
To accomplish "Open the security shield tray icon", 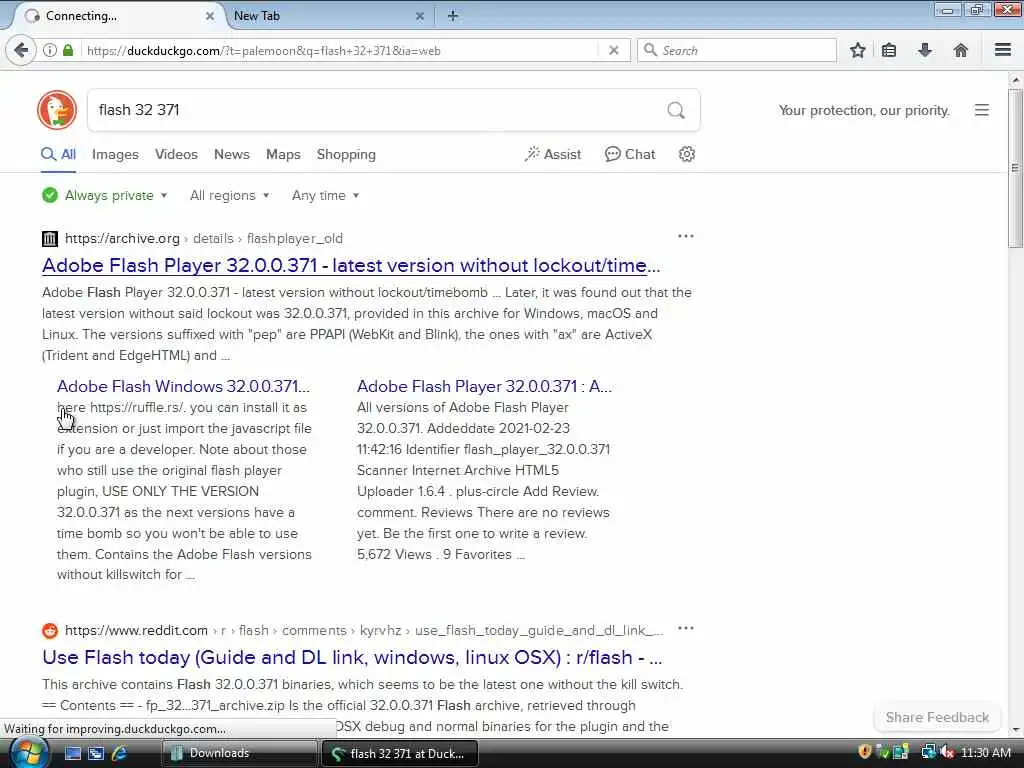I will pos(865,752).
